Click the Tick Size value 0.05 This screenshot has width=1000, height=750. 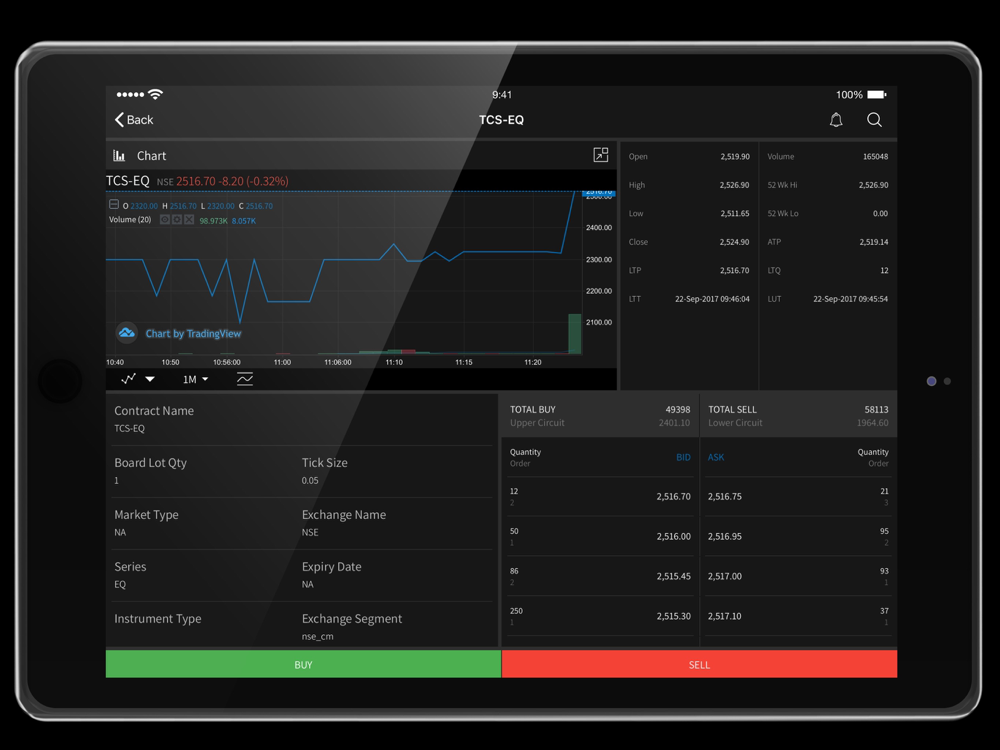310,480
